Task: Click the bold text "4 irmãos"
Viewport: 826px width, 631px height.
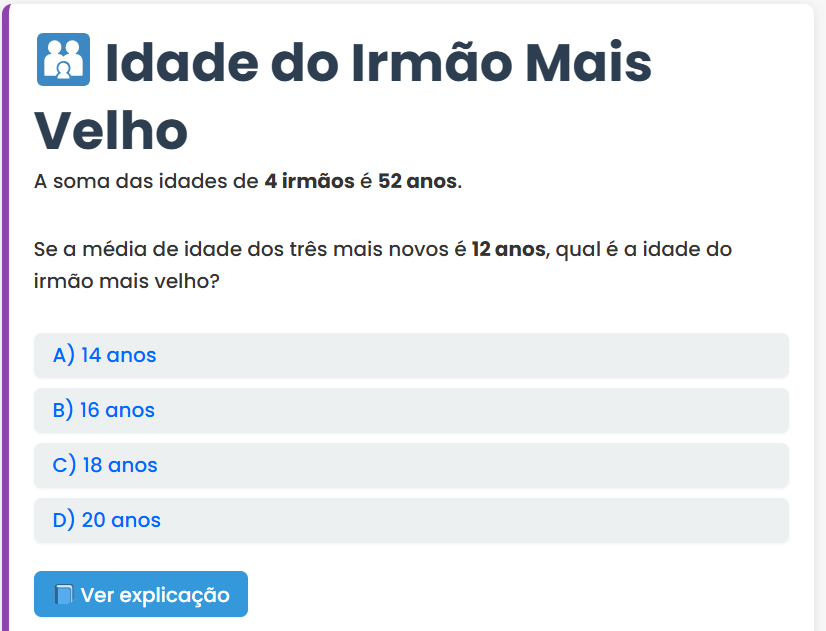Action: [309, 182]
